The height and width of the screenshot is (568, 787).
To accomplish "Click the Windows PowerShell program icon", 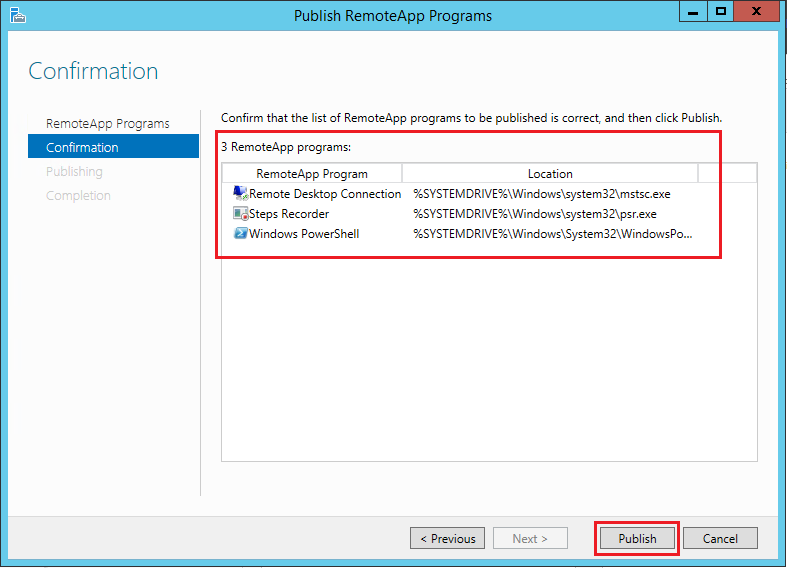I will pyautogui.click(x=240, y=233).
